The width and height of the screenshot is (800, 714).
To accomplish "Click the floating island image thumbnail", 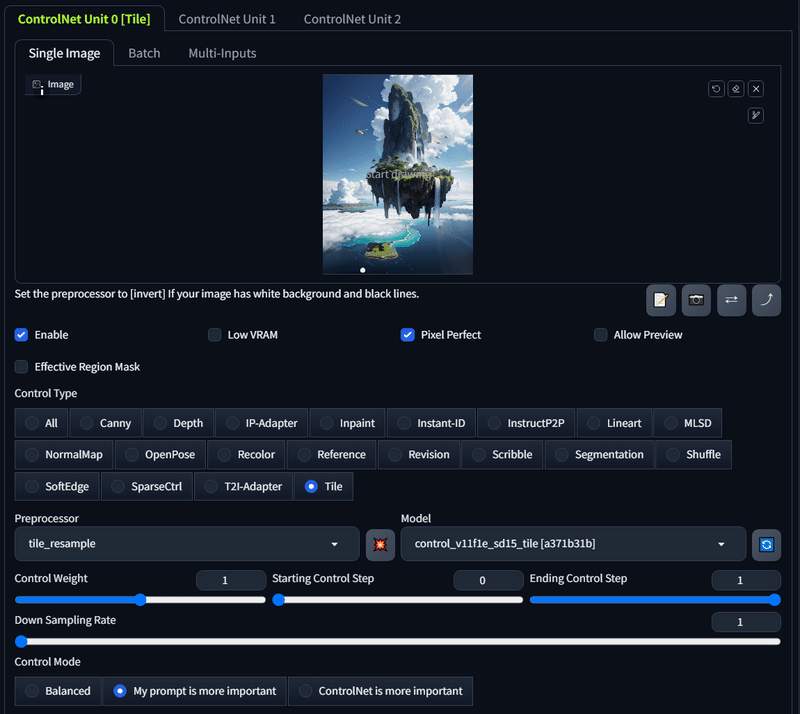I will pos(397,174).
